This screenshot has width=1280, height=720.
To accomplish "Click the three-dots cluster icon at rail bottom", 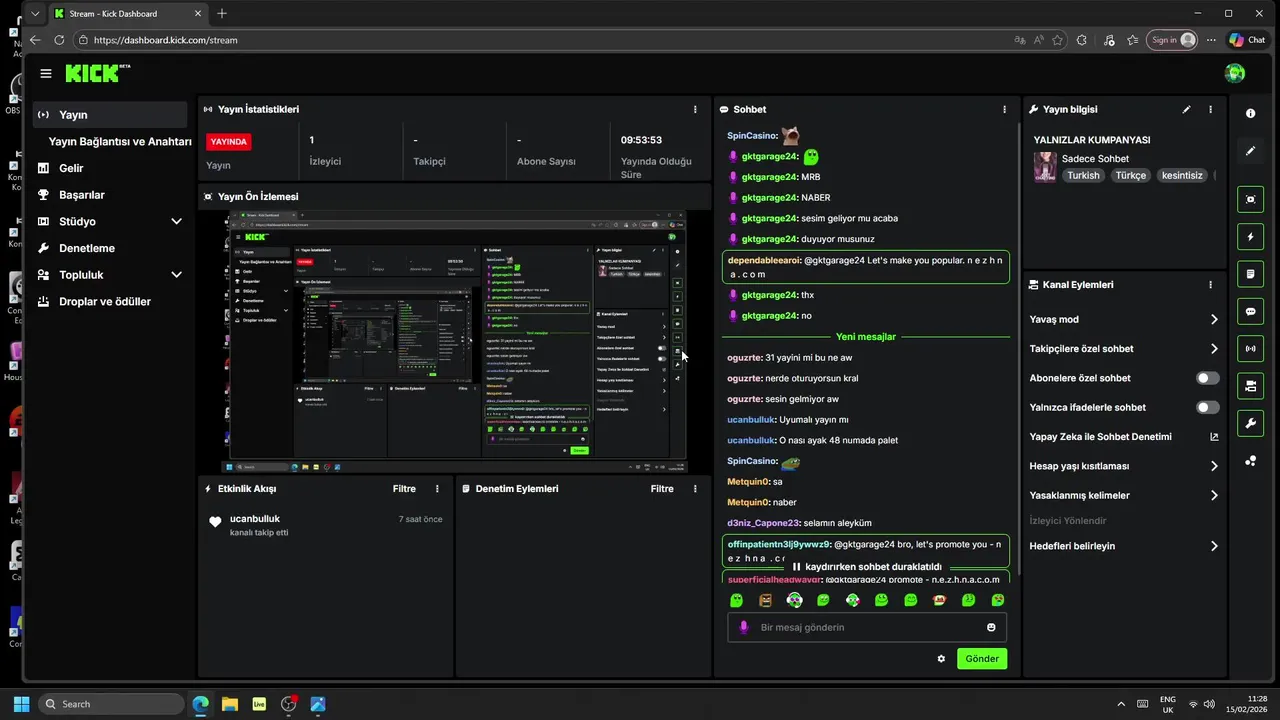I will [x=1250, y=461].
